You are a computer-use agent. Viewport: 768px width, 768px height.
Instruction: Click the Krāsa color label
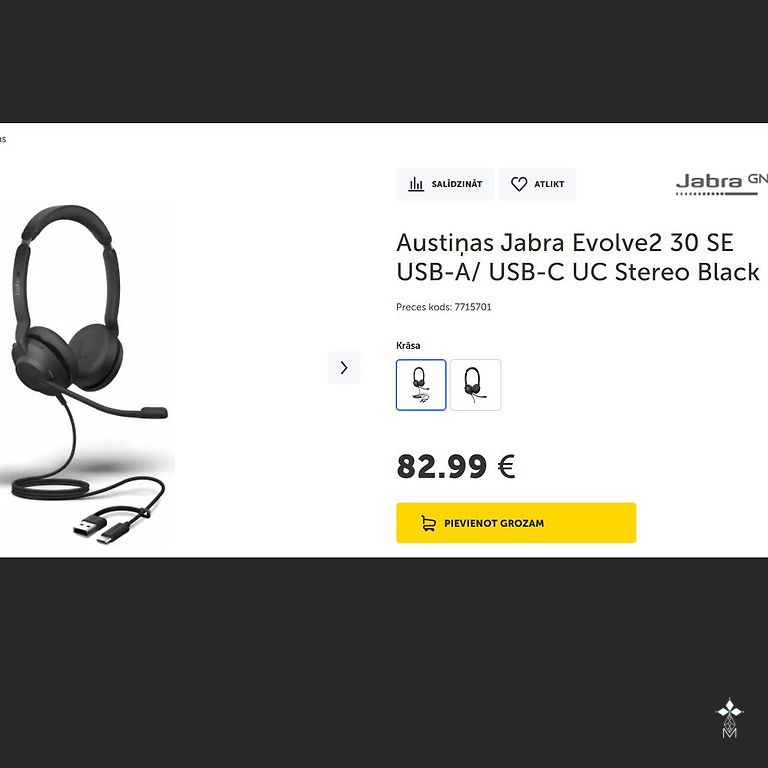pyautogui.click(x=408, y=345)
